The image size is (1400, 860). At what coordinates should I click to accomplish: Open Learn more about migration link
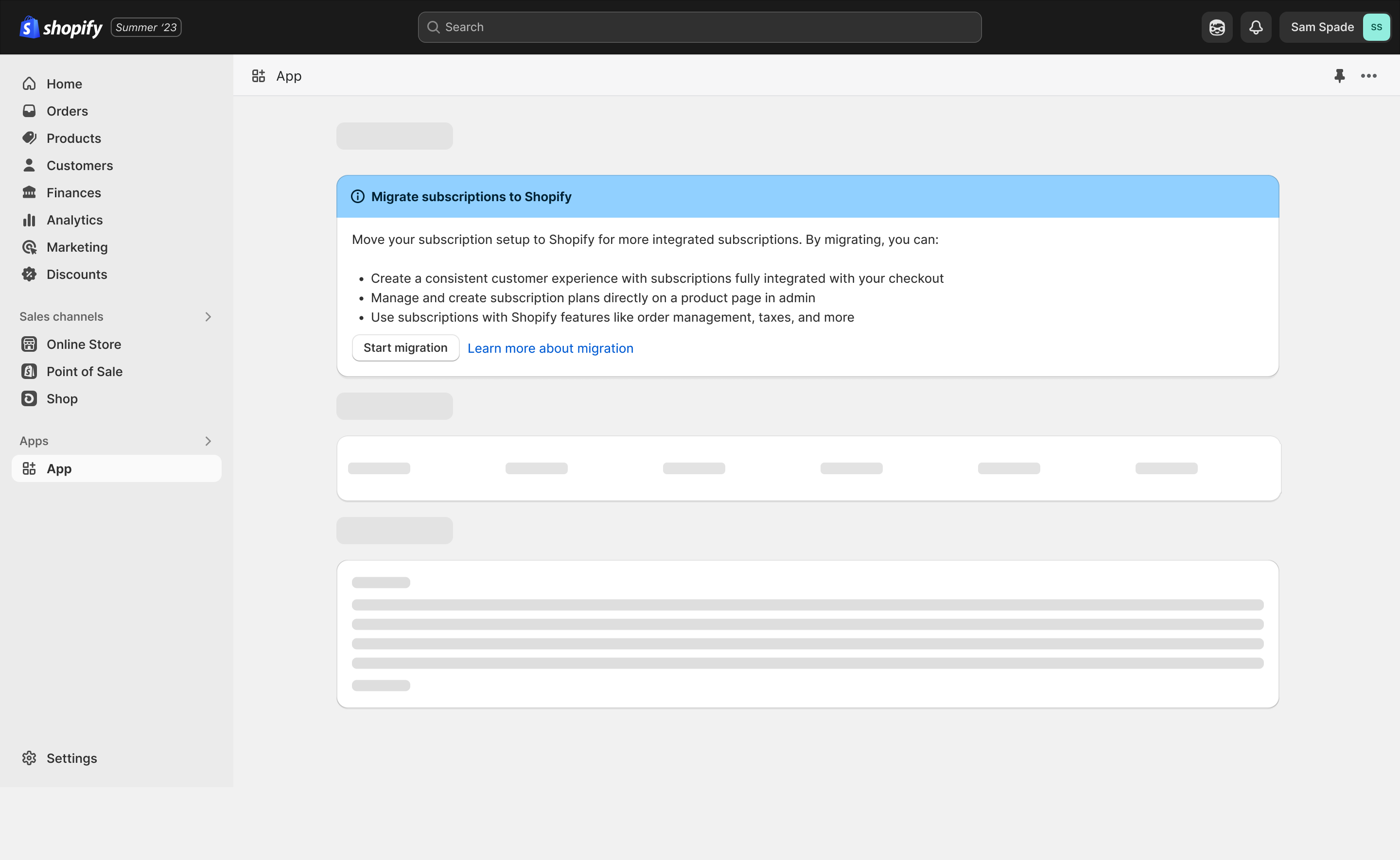(x=550, y=349)
